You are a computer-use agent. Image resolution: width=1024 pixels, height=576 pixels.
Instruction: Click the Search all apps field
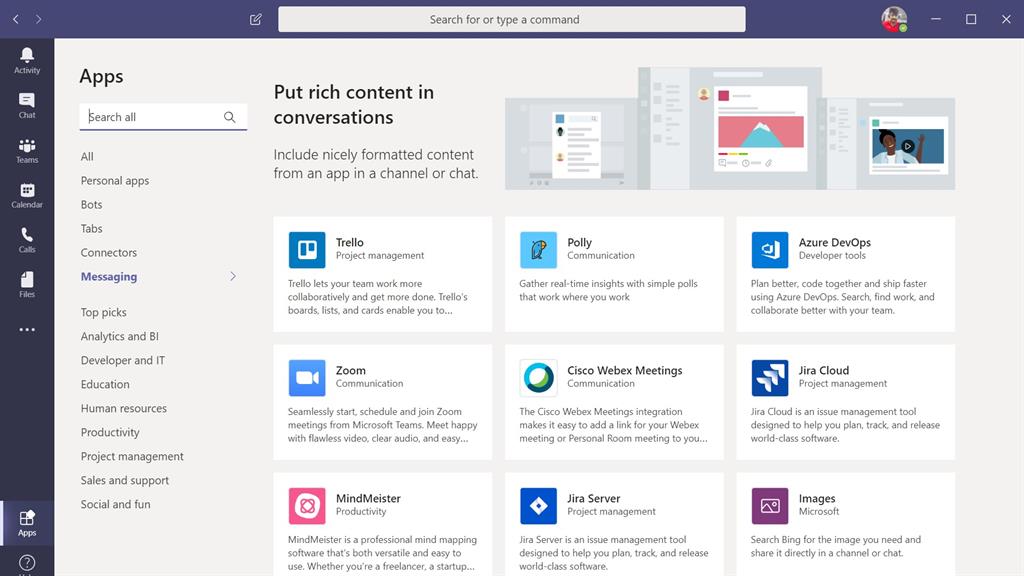click(153, 117)
